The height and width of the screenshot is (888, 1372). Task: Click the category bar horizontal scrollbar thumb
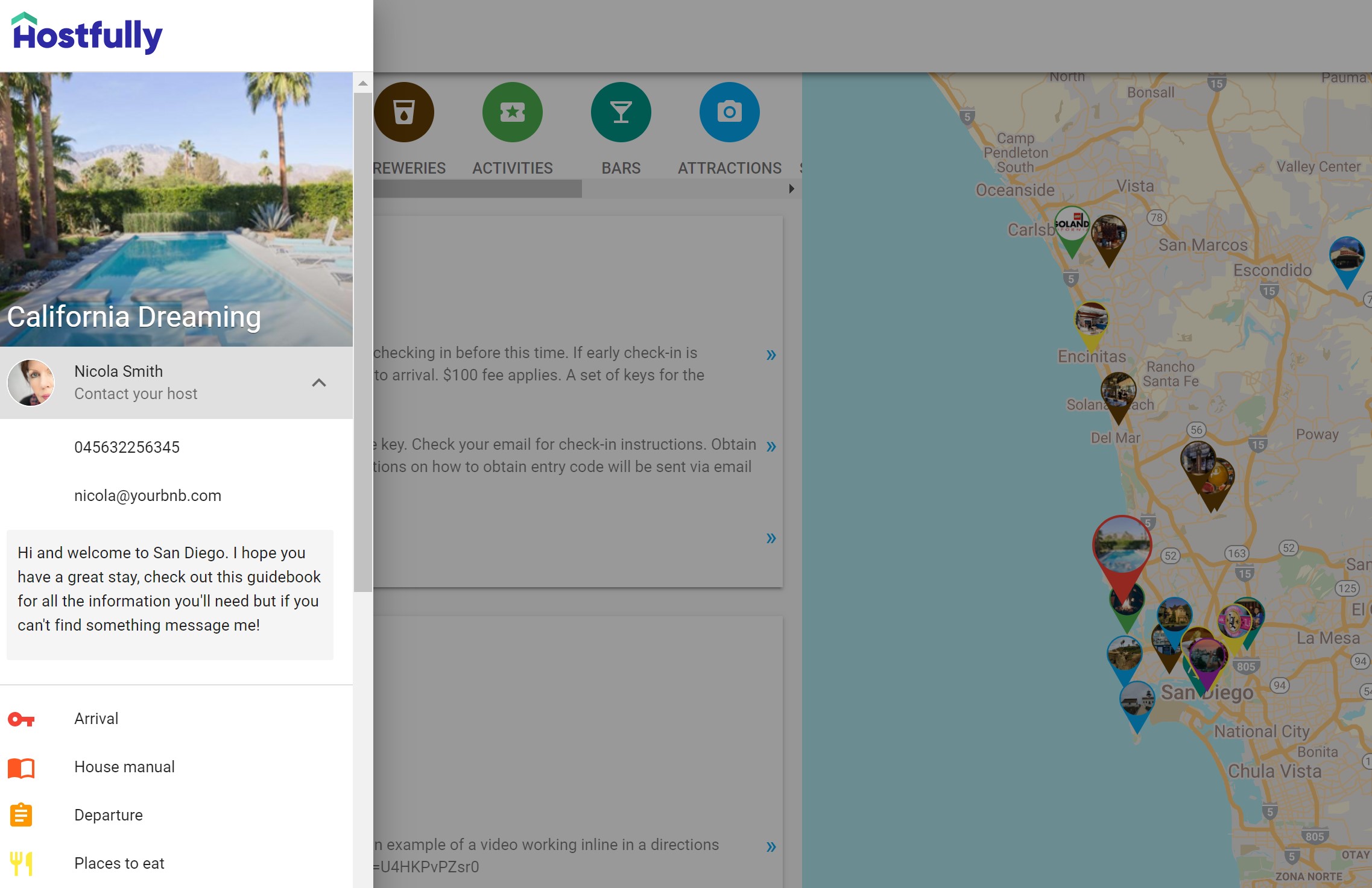[476, 189]
